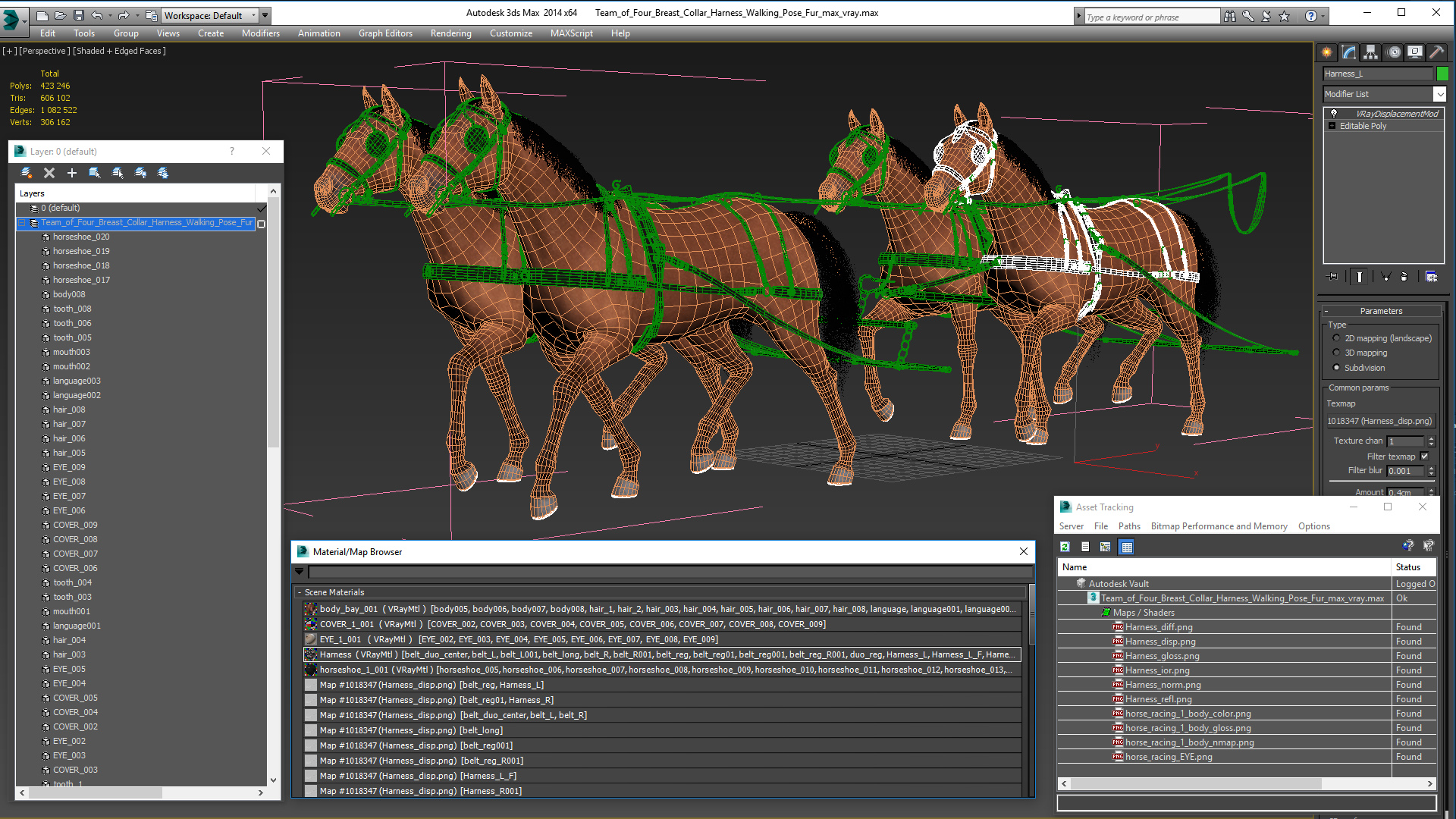Click Delete layer X icon in Layer dialog
Viewport: 1456px width, 819px height.
[49, 173]
